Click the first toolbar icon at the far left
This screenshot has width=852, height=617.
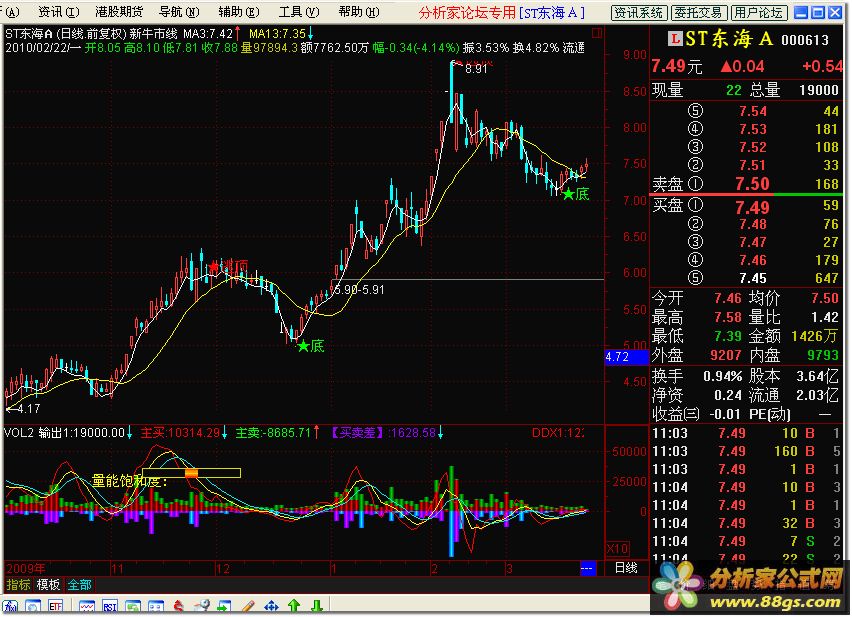point(11,607)
